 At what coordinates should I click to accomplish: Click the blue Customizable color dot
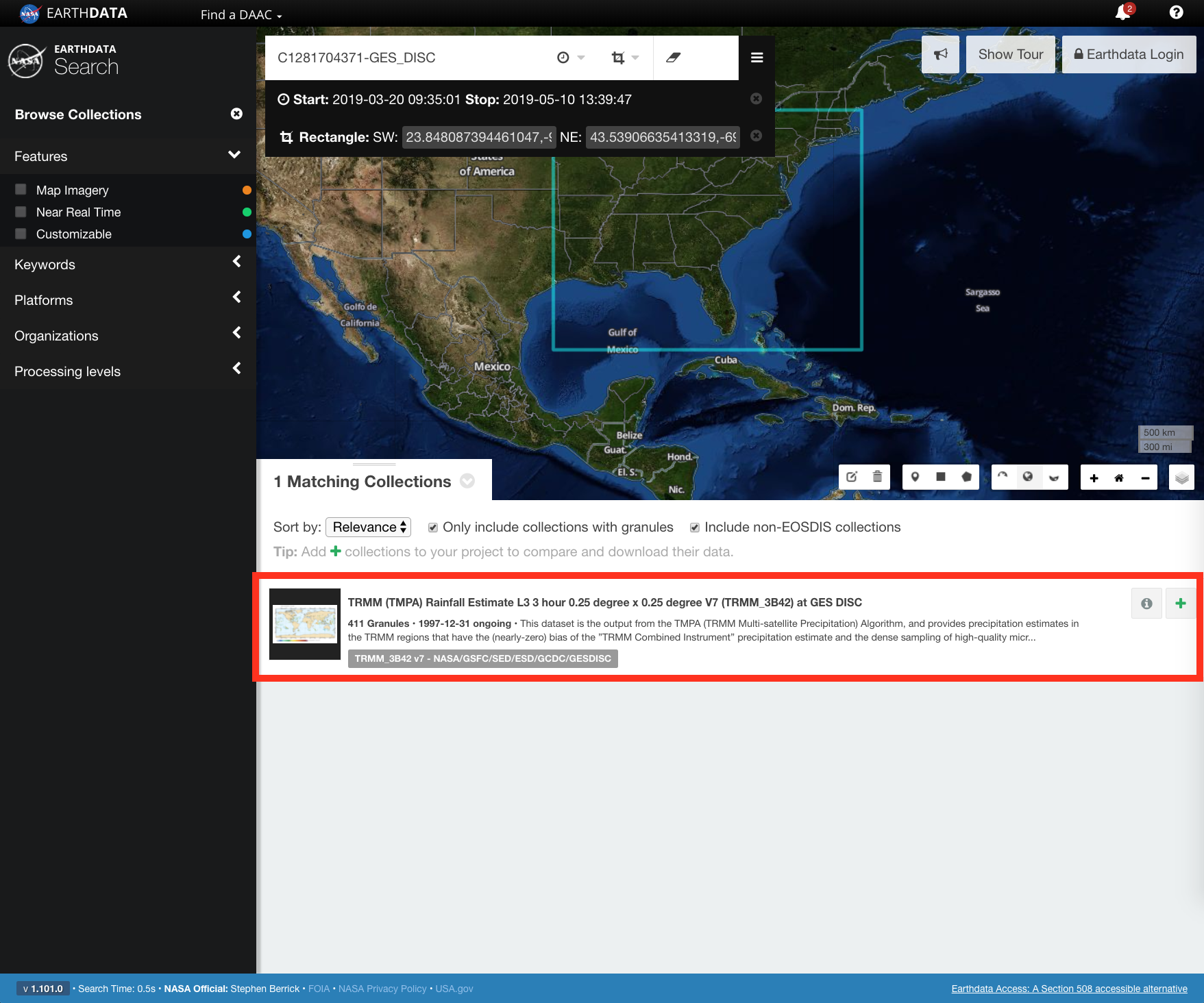[247, 234]
